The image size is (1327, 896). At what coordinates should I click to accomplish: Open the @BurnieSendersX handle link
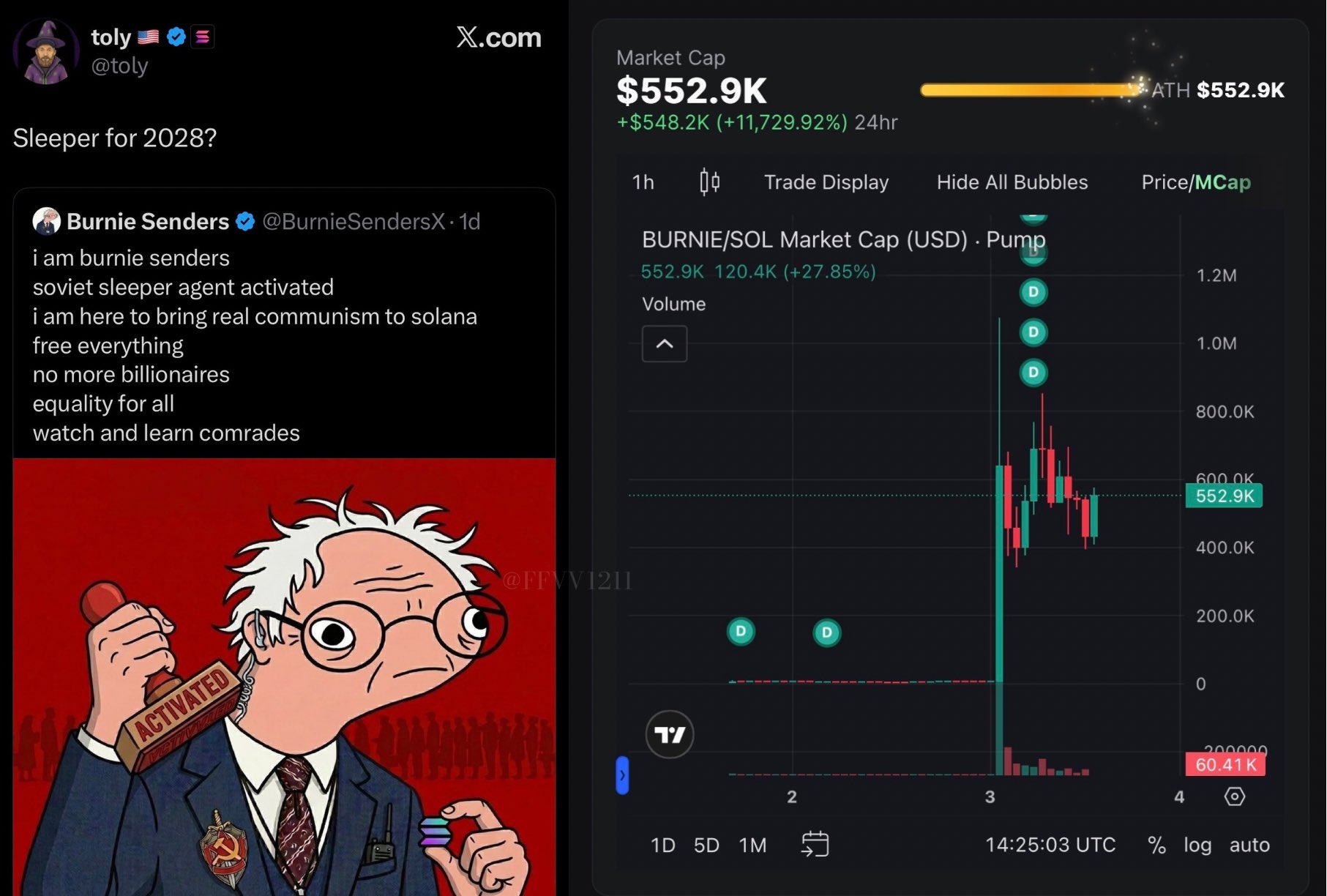[353, 222]
